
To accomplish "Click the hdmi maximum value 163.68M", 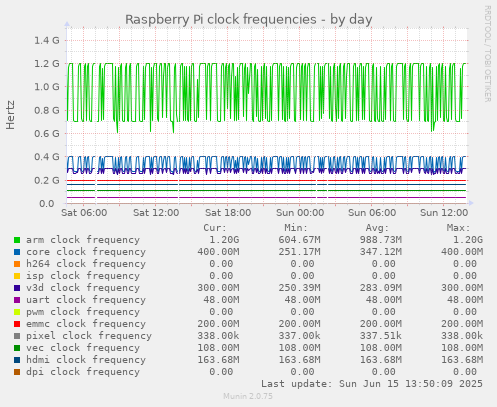I will (462, 360).
